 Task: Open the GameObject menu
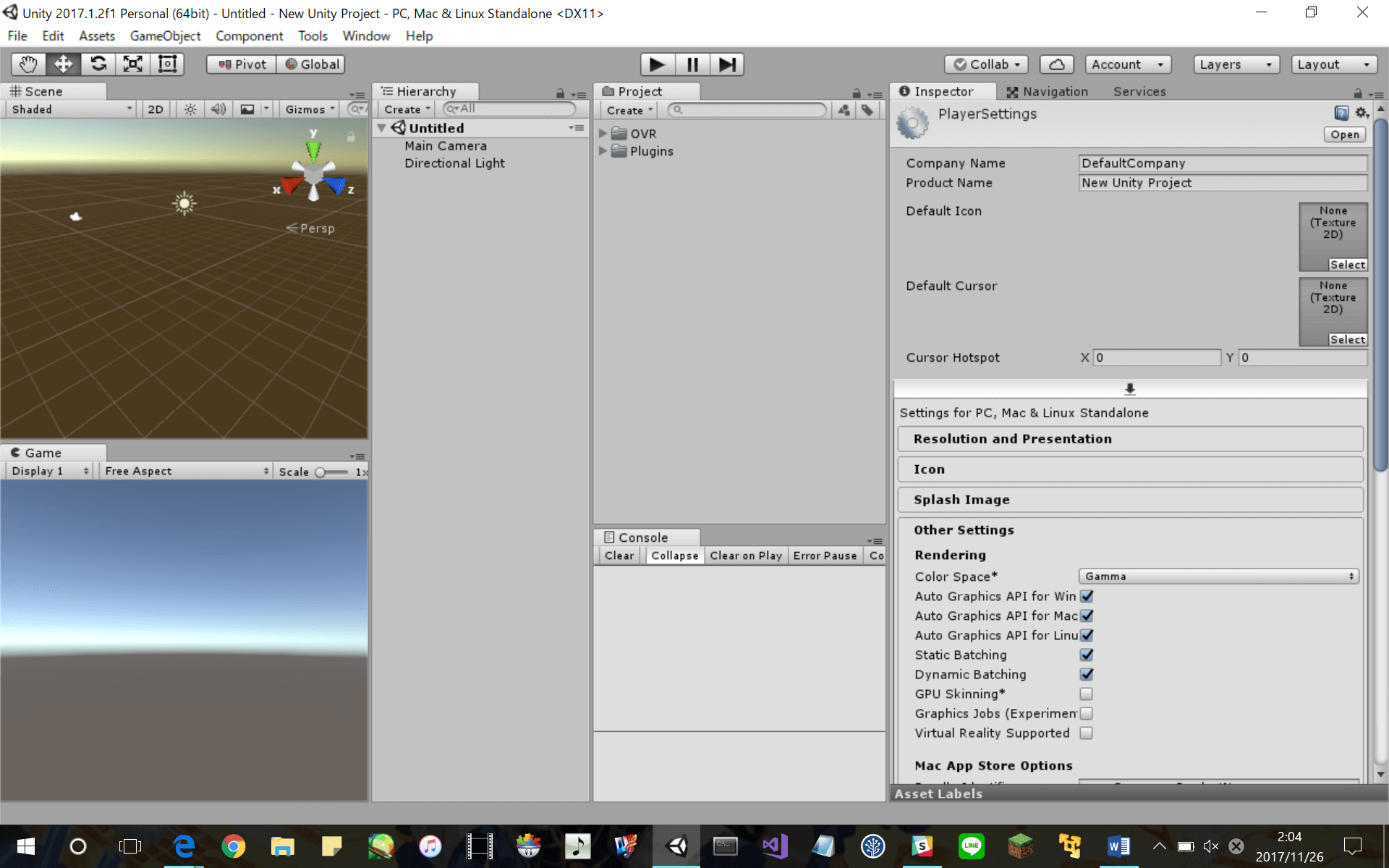point(165,36)
